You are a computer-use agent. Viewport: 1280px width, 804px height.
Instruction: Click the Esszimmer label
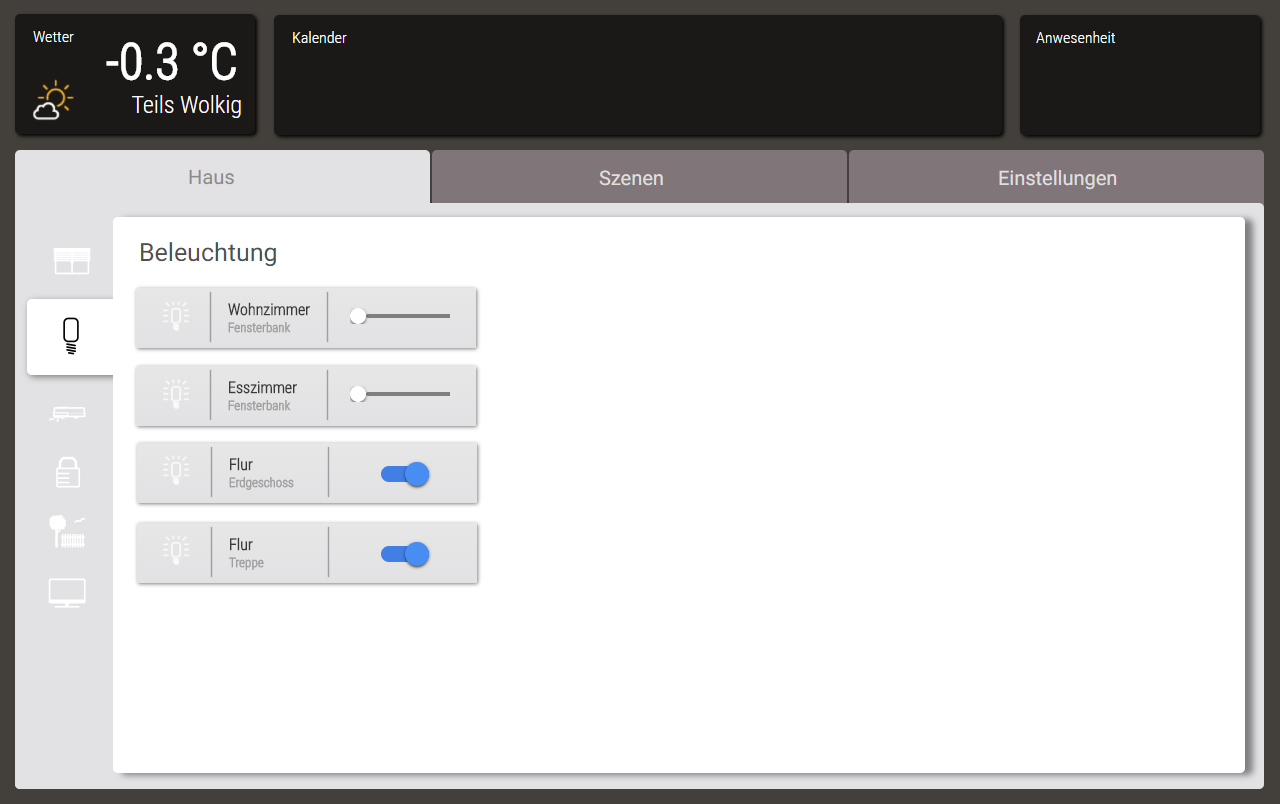point(262,388)
